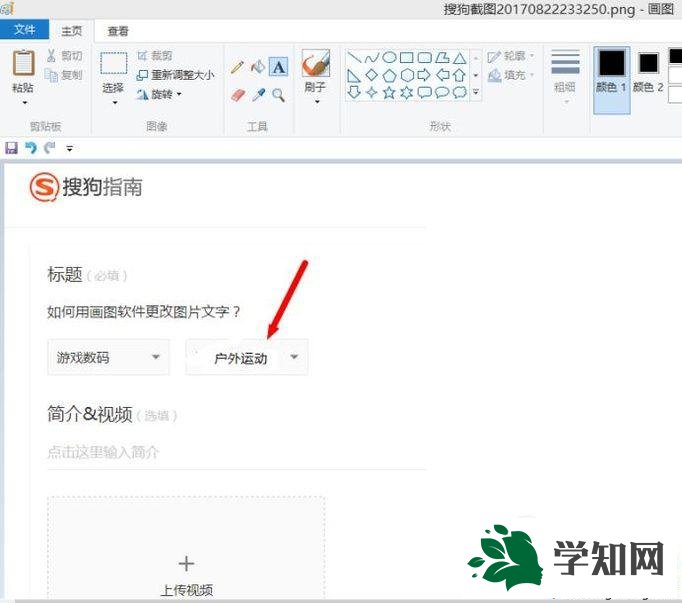Open the Paste (粘贴) dropdown arrow
This screenshot has height=603, width=682.
[25, 103]
